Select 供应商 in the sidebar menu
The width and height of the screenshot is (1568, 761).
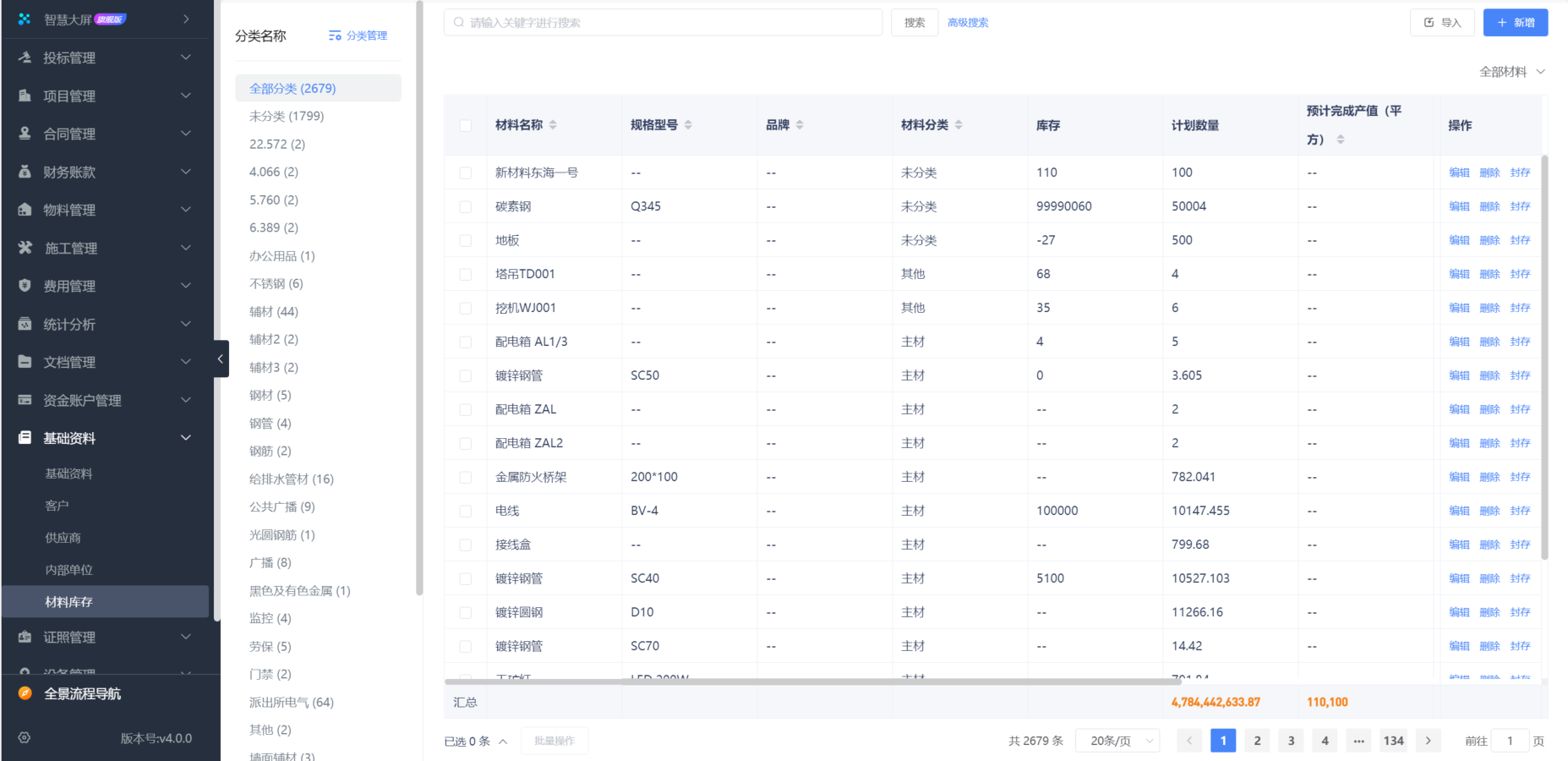(x=63, y=537)
